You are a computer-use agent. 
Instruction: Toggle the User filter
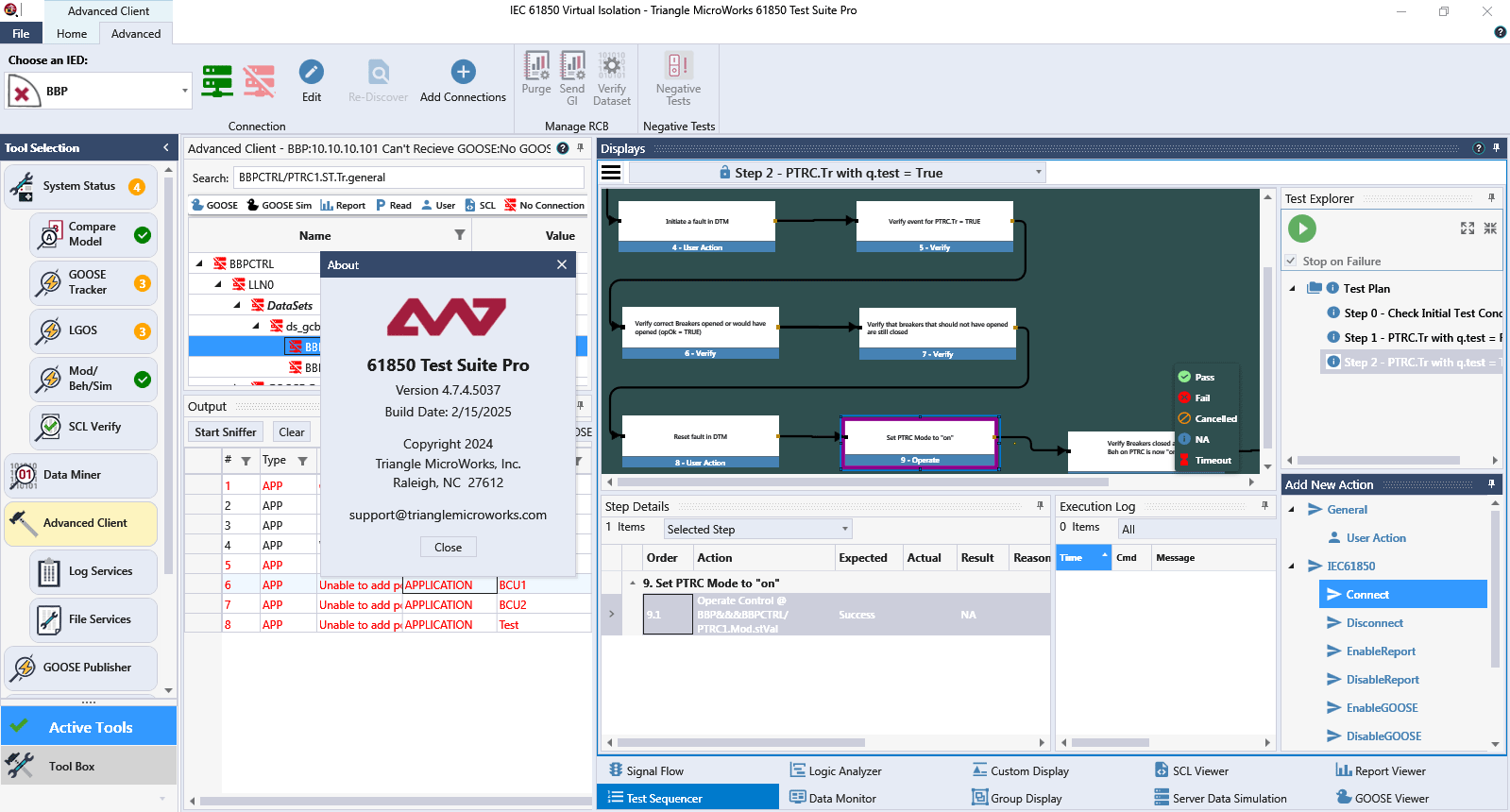click(x=438, y=205)
